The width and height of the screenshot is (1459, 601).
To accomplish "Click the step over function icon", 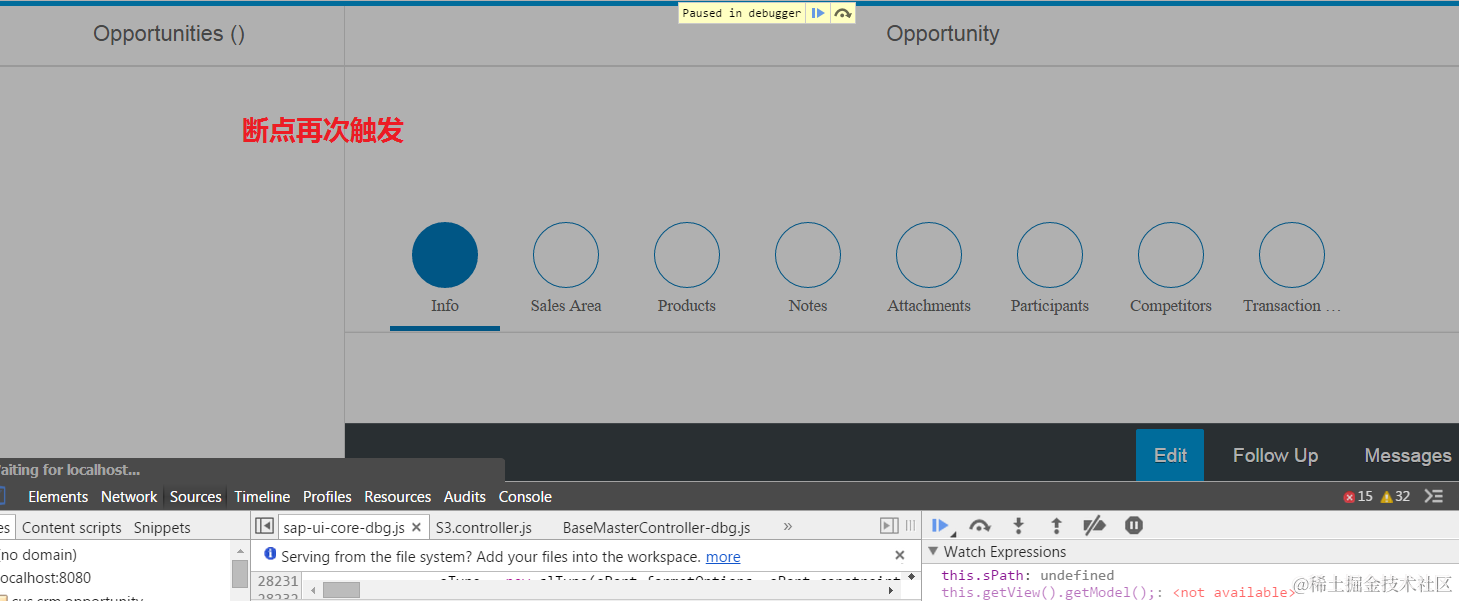I will click(x=980, y=526).
